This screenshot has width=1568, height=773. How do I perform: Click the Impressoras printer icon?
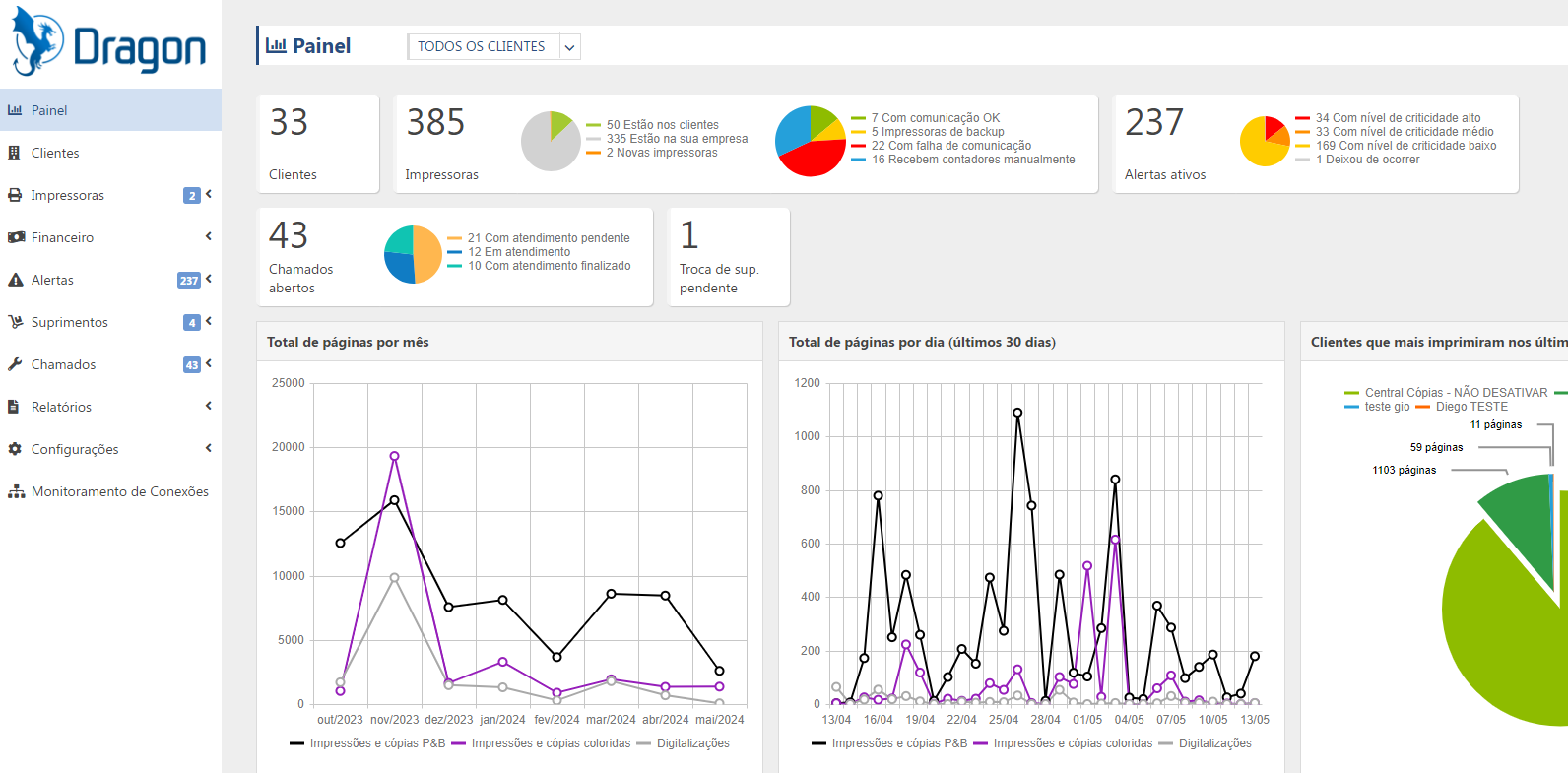[x=15, y=195]
